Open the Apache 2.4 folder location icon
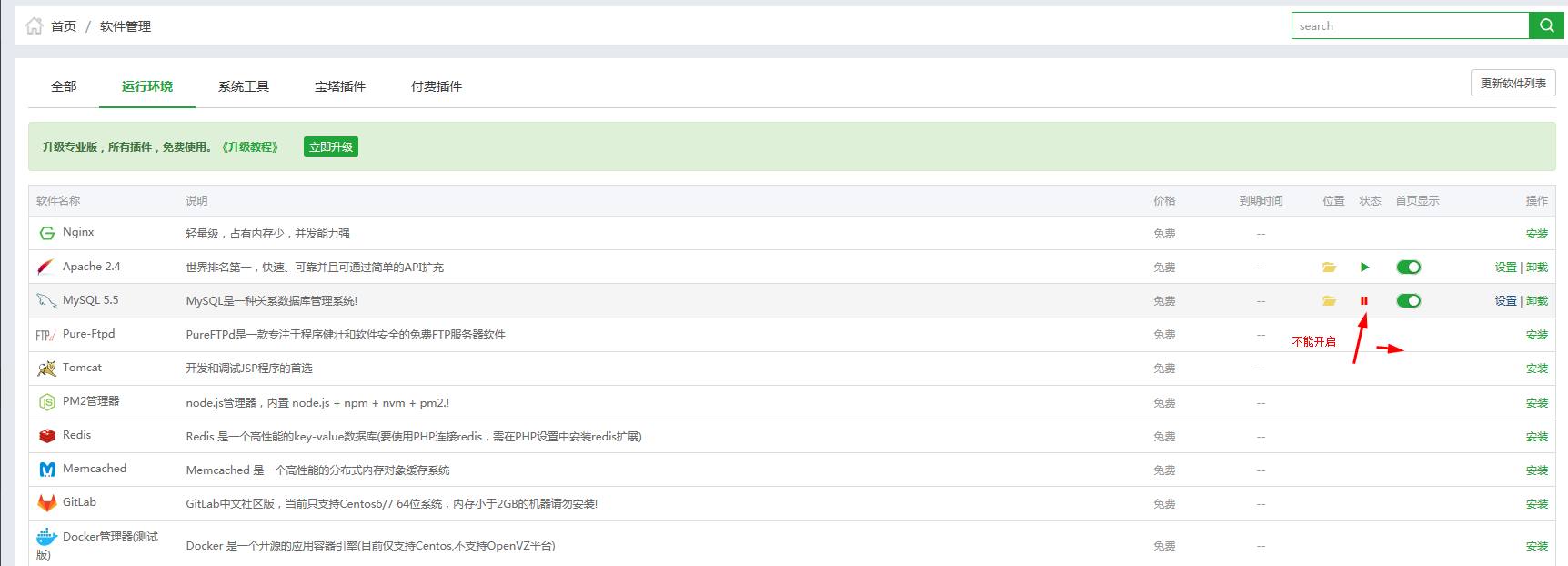 point(1329,268)
